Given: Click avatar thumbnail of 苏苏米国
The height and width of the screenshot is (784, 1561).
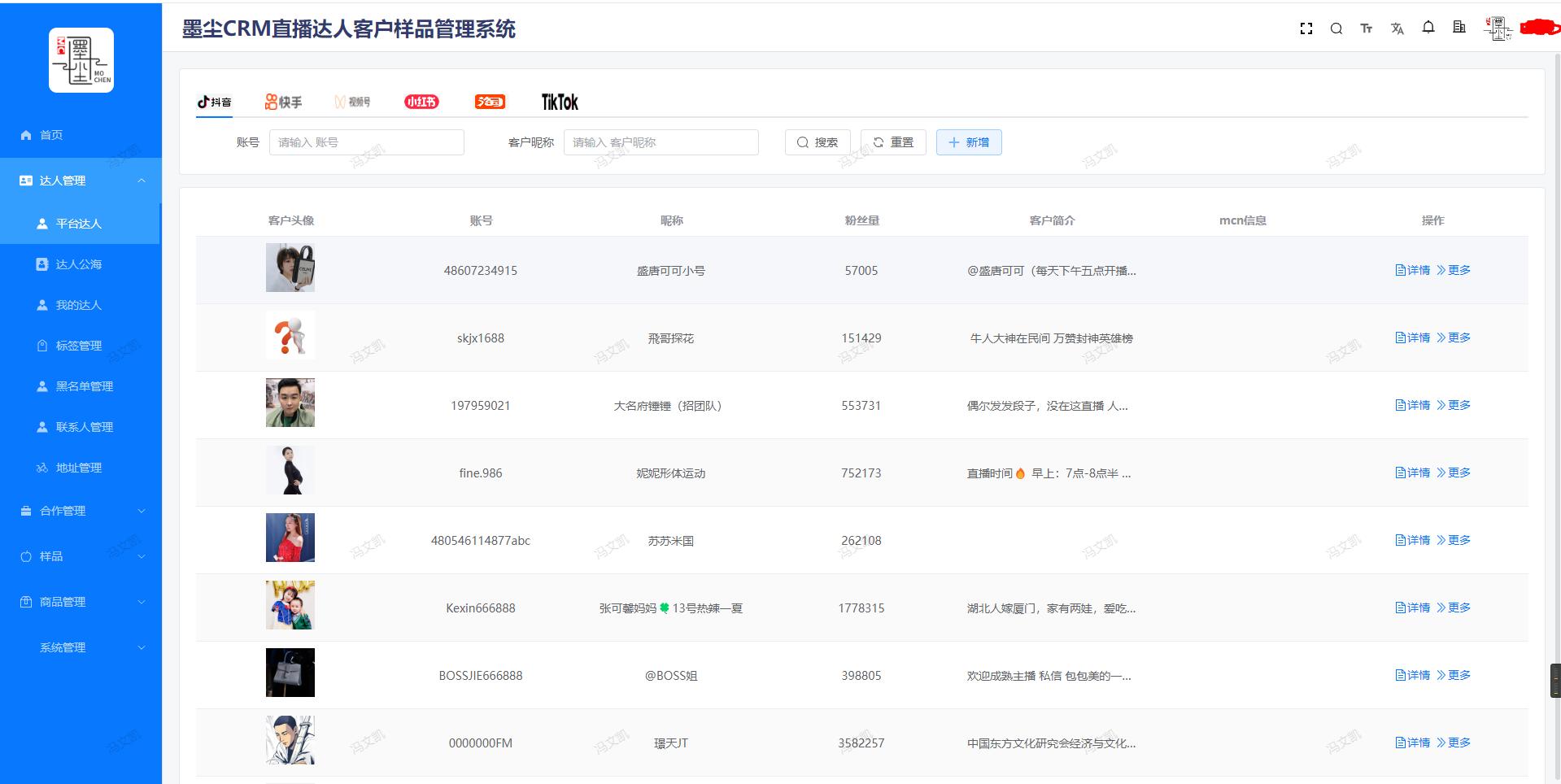Looking at the screenshot, I should [x=290, y=538].
